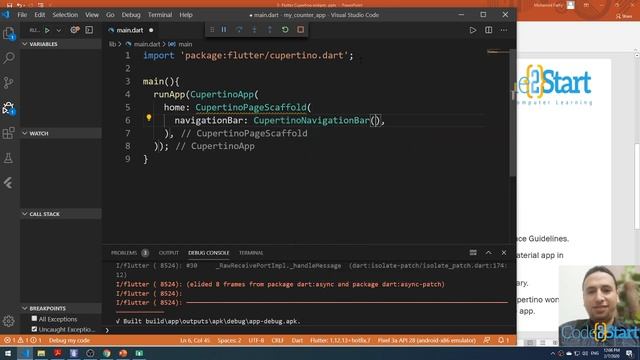
Task: Switch to the Output panel tab
Action: click(x=169, y=253)
